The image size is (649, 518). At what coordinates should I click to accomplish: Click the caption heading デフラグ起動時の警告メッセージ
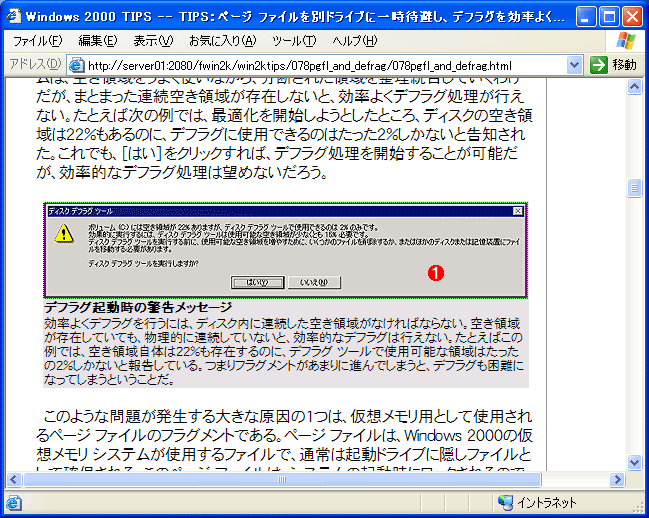coord(138,307)
